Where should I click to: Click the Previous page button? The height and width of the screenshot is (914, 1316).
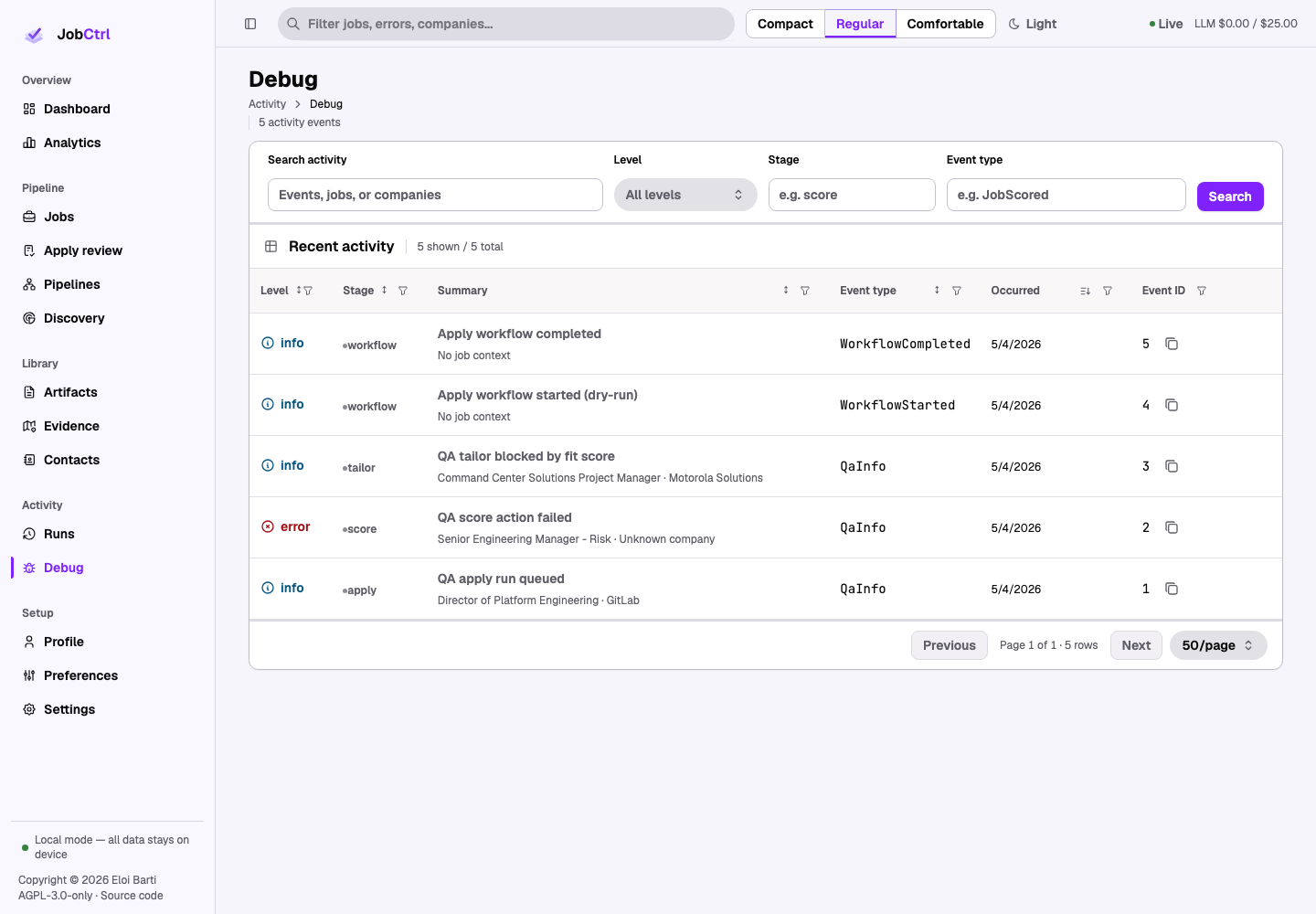[950, 645]
